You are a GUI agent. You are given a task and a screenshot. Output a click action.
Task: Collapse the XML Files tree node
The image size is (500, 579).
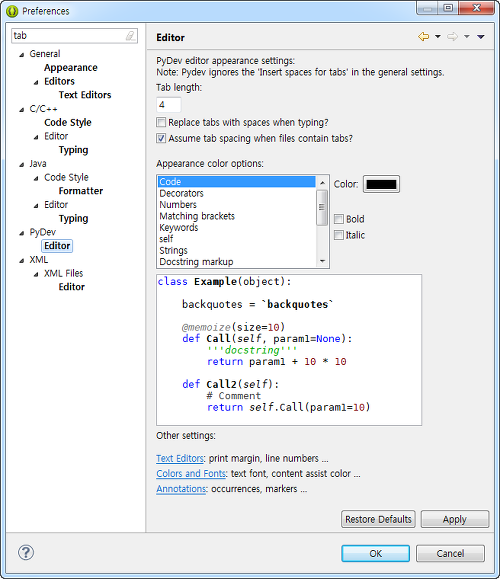36,274
